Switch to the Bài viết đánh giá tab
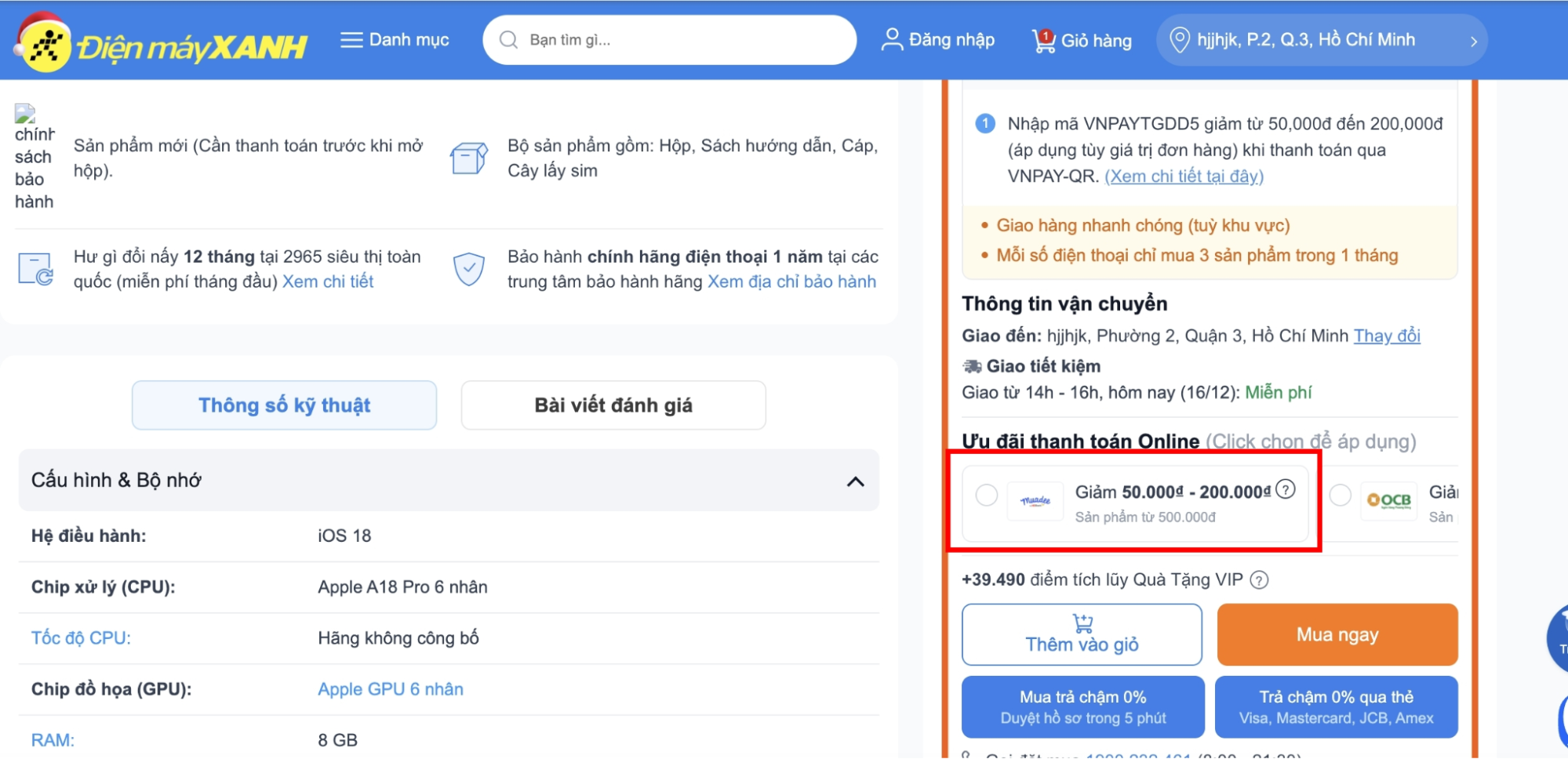Viewport: 1568px width, 759px height. point(613,405)
